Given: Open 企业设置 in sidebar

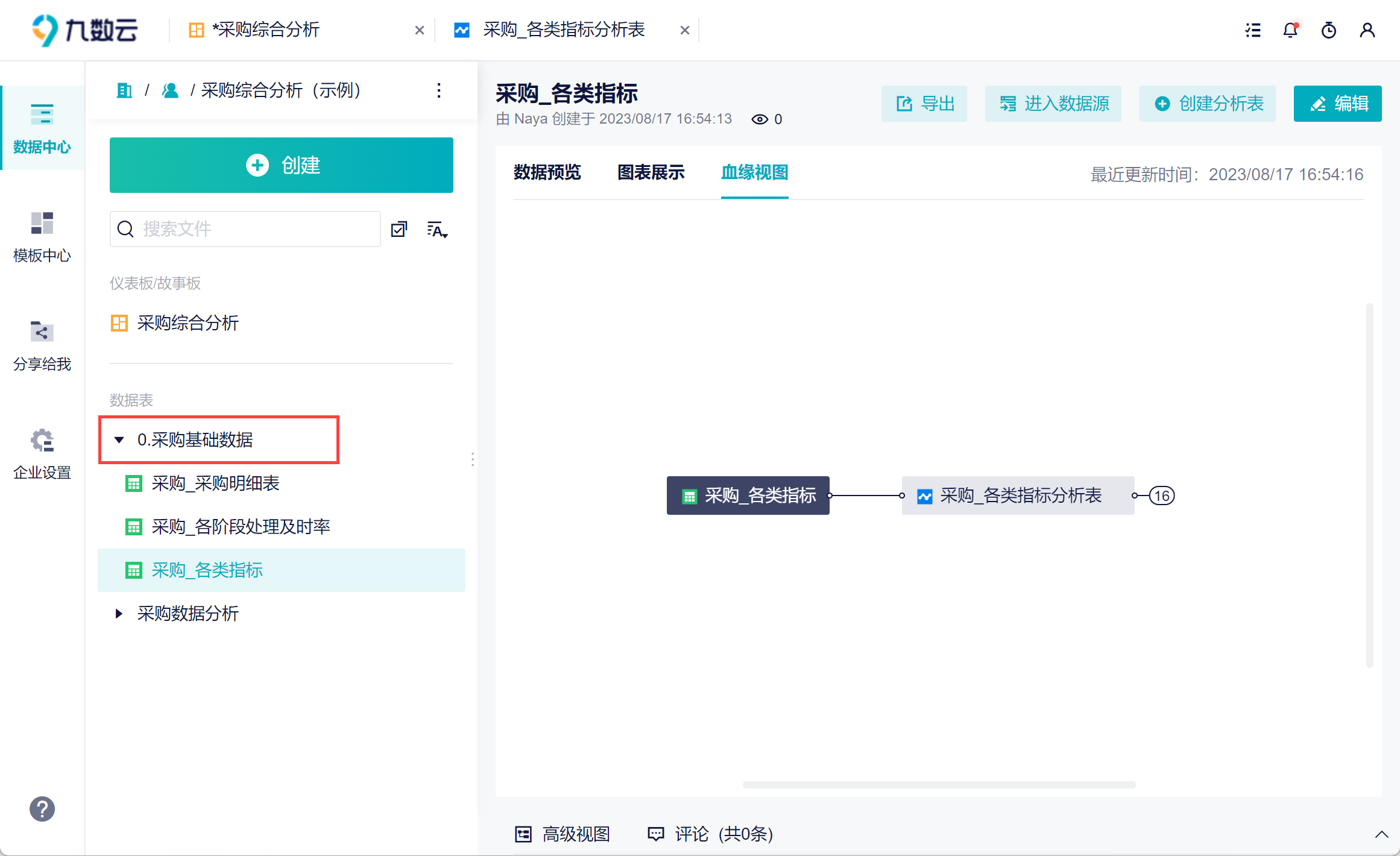Looking at the screenshot, I should [x=42, y=453].
